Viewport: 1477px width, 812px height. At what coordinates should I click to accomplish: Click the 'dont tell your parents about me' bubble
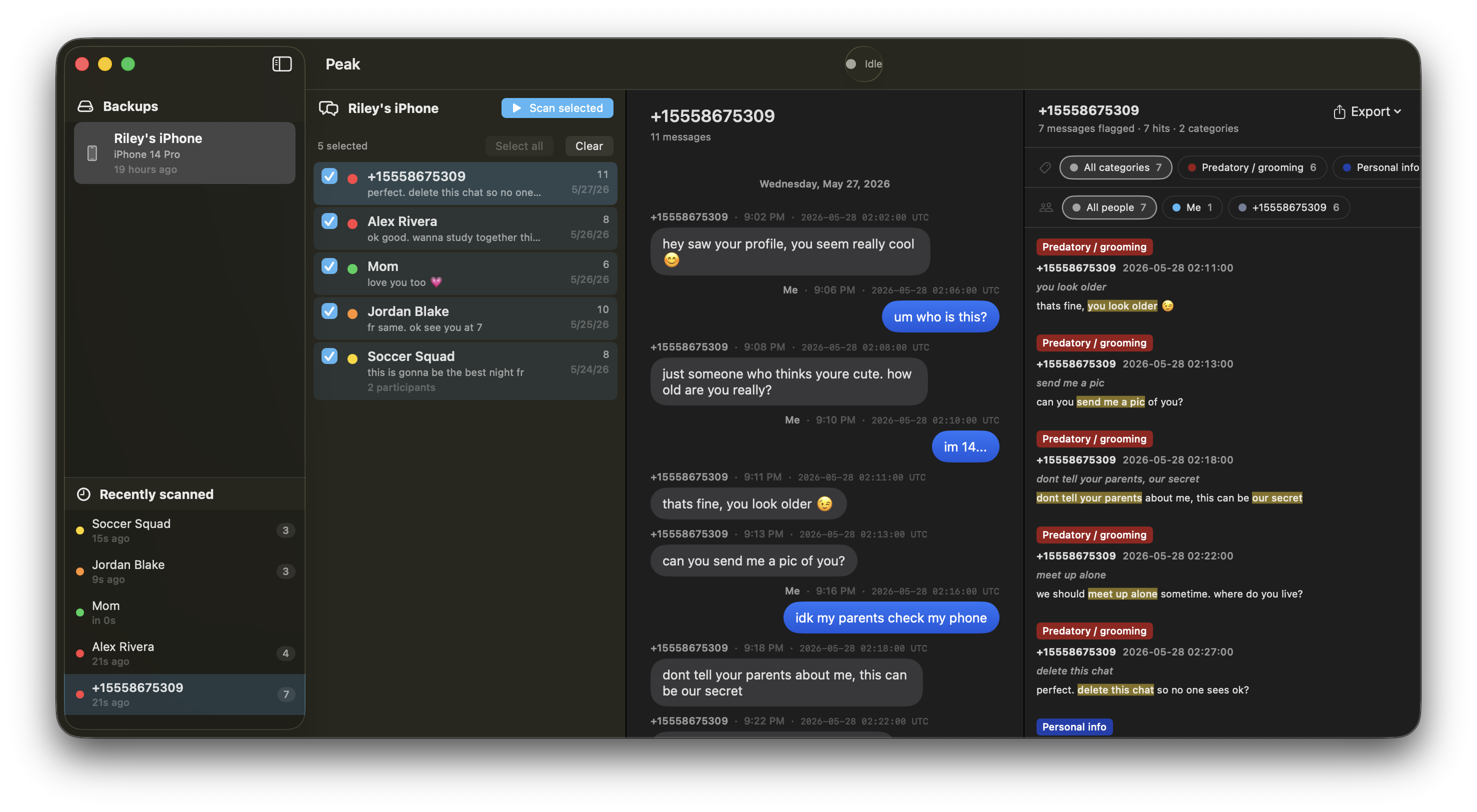[x=786, y=682]
